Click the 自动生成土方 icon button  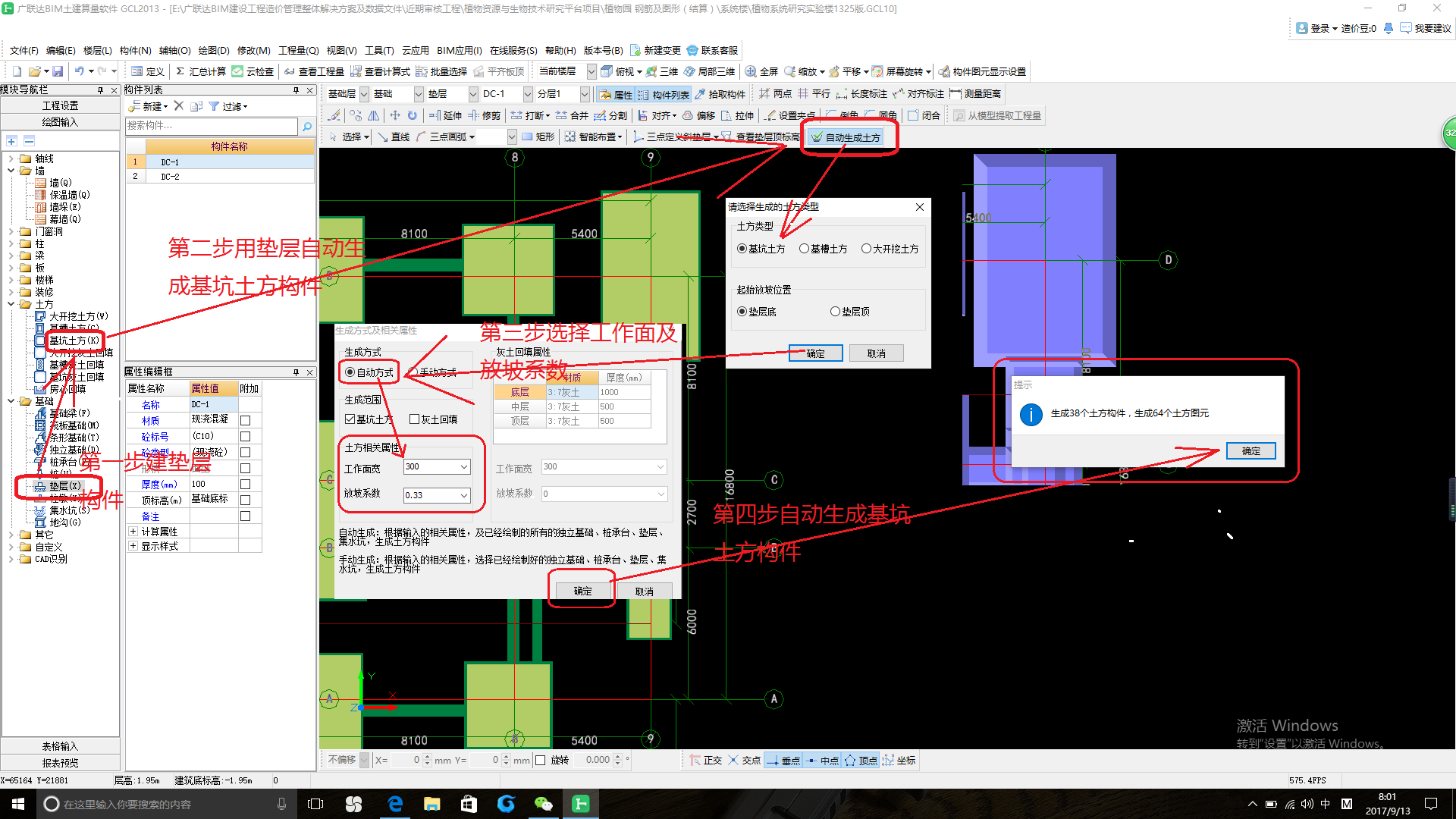[846, 138]
